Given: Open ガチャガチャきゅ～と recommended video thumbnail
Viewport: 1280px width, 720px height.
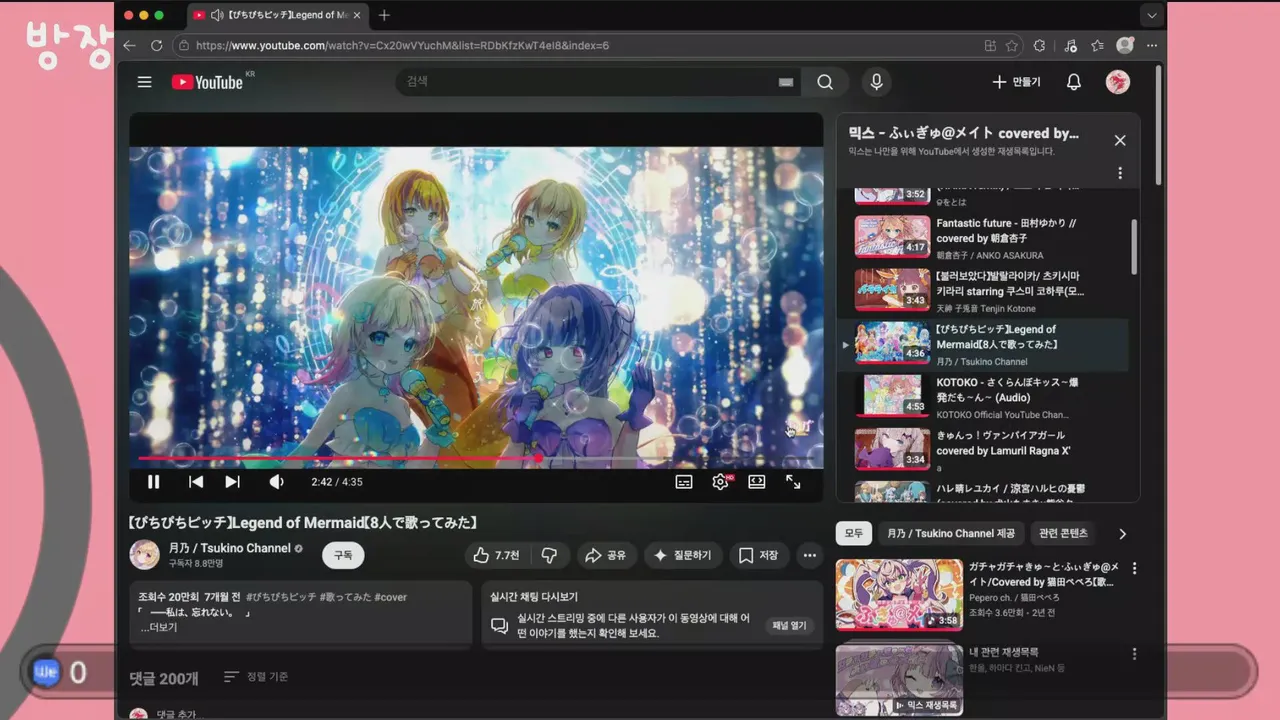Looking at the screenshot, I should (899, 595).
